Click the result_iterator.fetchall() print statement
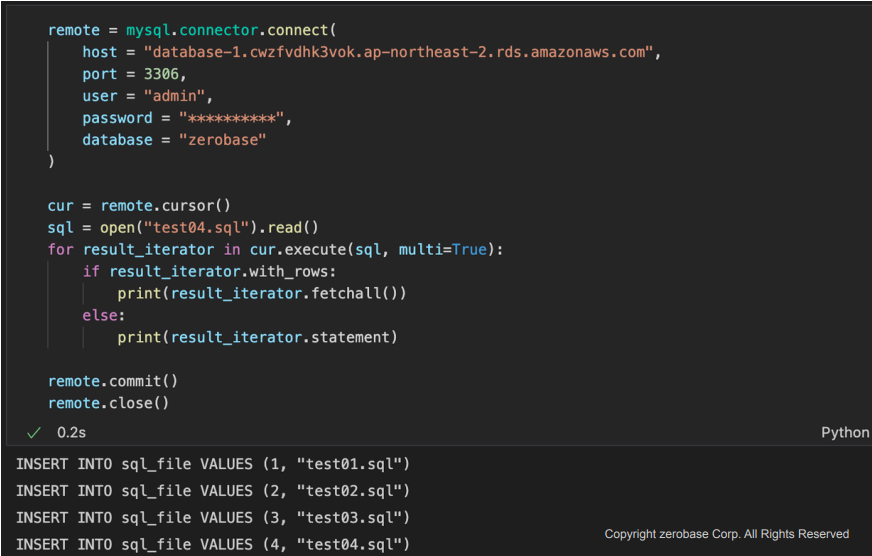Viewport: 872px width, 556px height. [x=262, y=294]
